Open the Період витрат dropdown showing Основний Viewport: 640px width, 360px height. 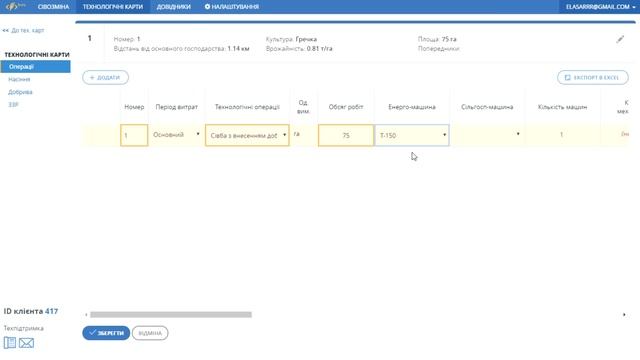176,134
